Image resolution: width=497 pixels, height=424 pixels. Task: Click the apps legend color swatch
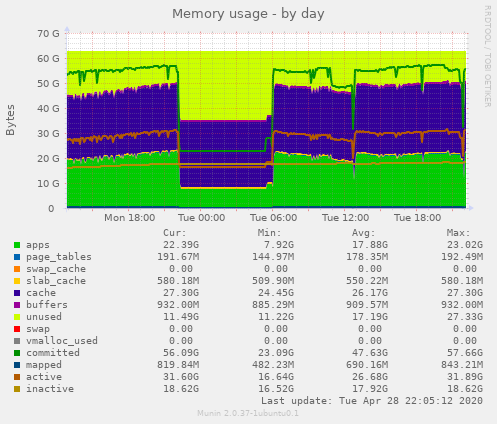17,245
